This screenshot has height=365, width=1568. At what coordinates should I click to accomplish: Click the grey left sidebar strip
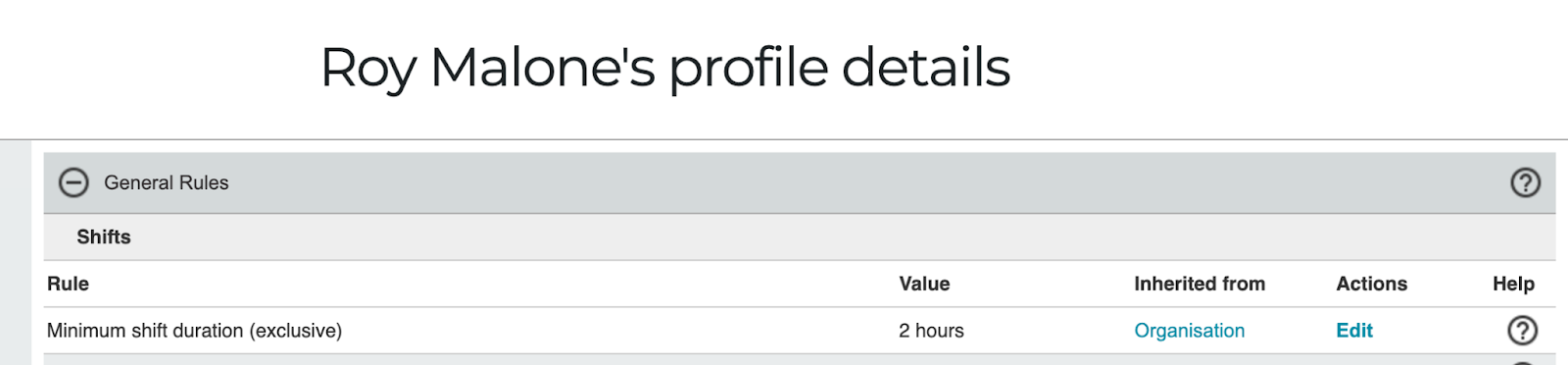pos(16,252)
